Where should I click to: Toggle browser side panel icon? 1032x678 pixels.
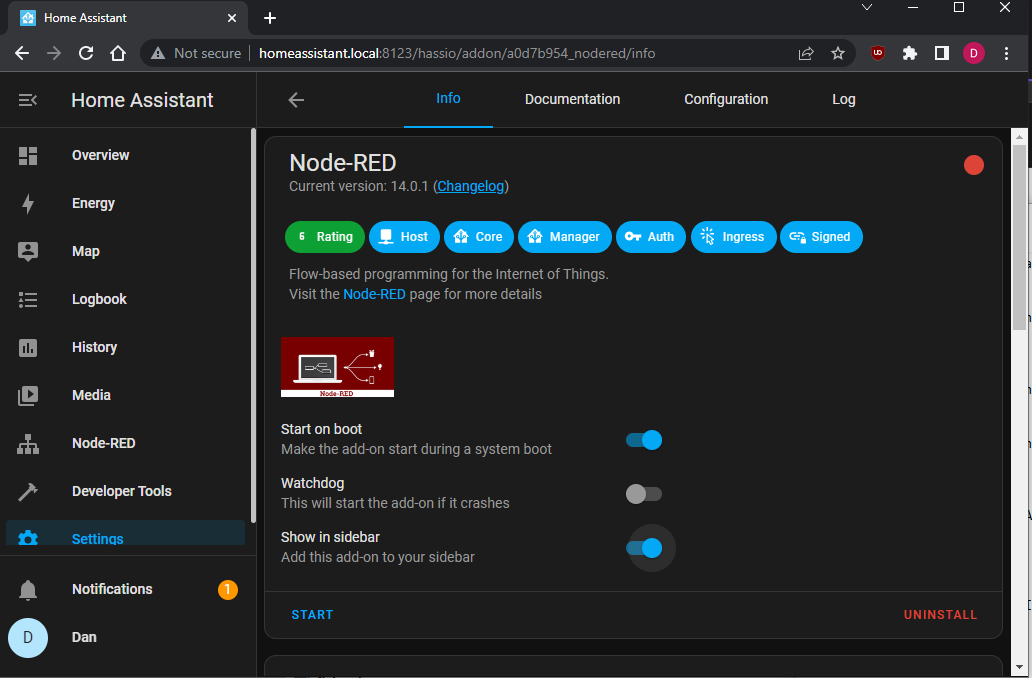point(942,53)
